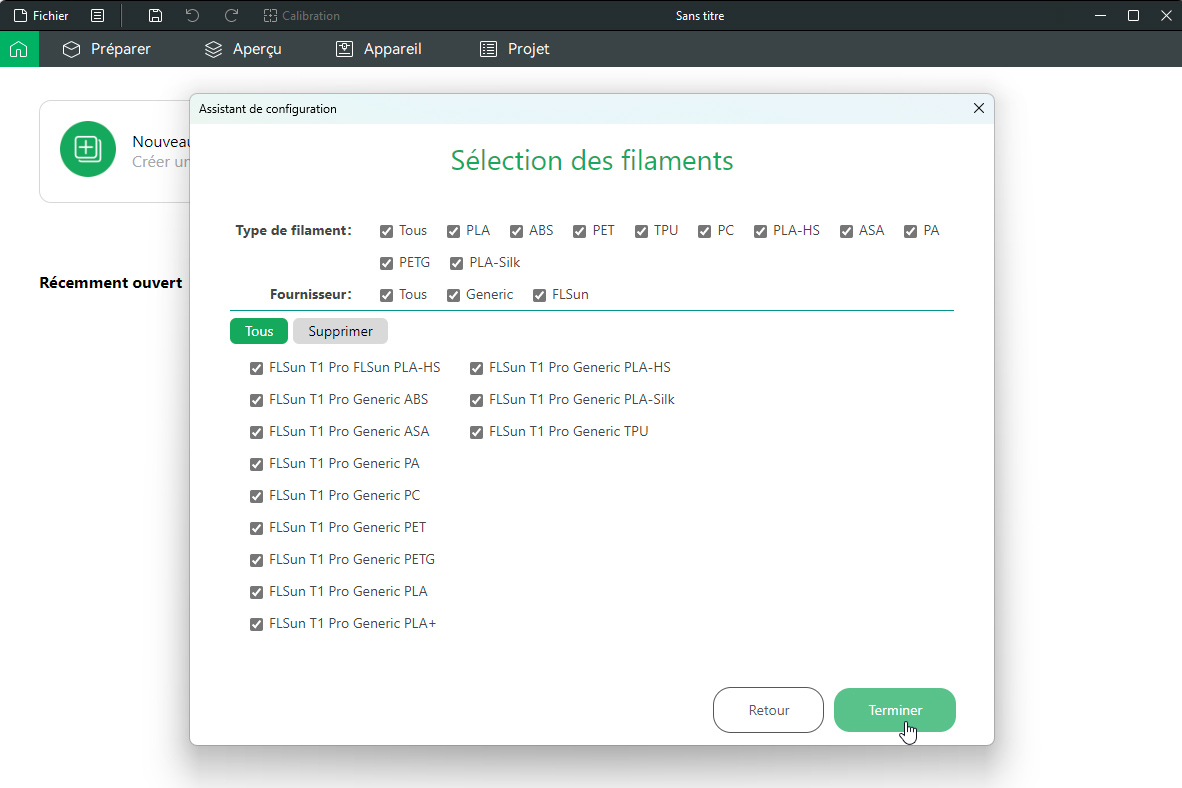
Task: Finish setup with the Terminer button
Action: (895, 710)
